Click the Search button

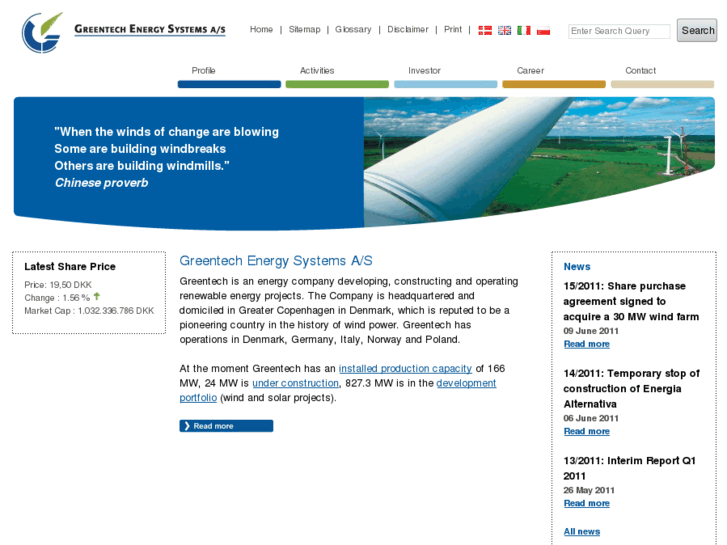click(697, 31)
